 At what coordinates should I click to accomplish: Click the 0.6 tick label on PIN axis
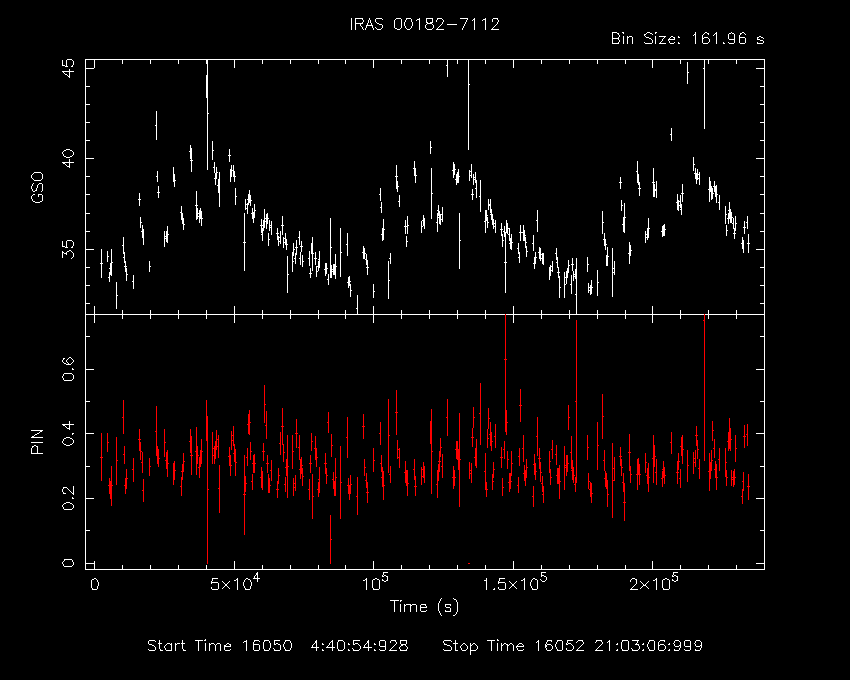69,369
